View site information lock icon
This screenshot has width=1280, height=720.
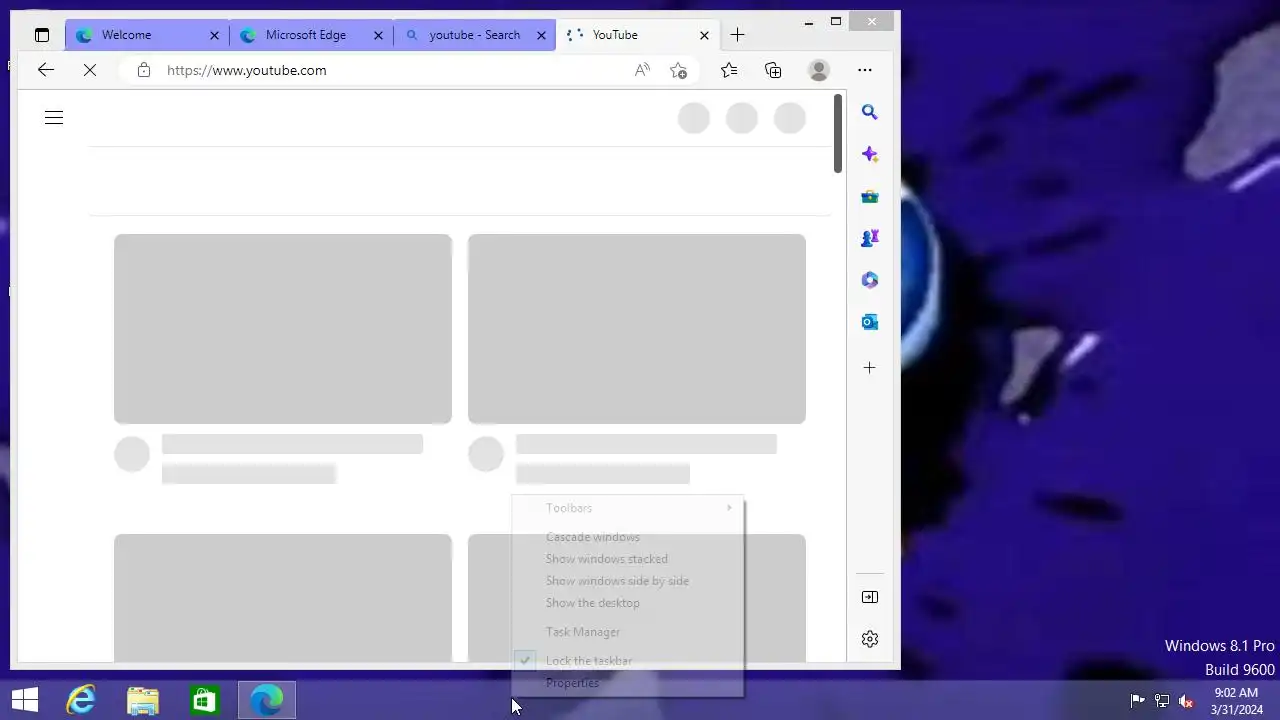144,70
